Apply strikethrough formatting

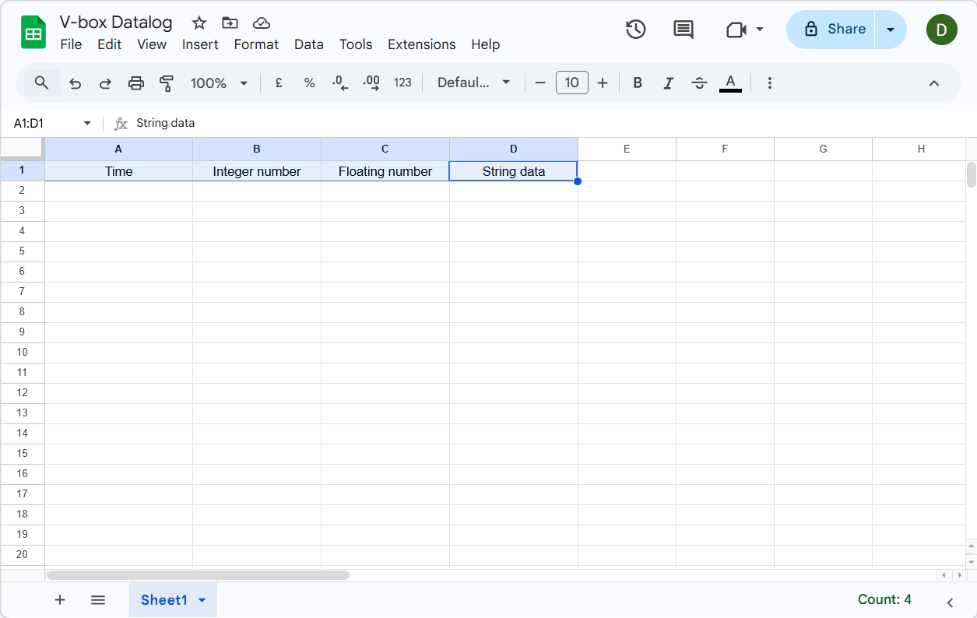699,83
